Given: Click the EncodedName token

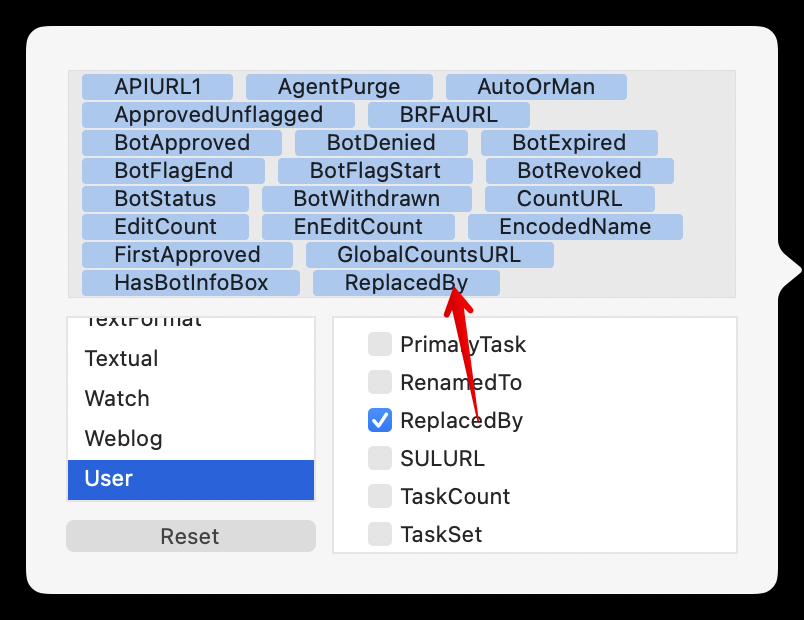Looking at the screenshot, I should coord(575,227).
